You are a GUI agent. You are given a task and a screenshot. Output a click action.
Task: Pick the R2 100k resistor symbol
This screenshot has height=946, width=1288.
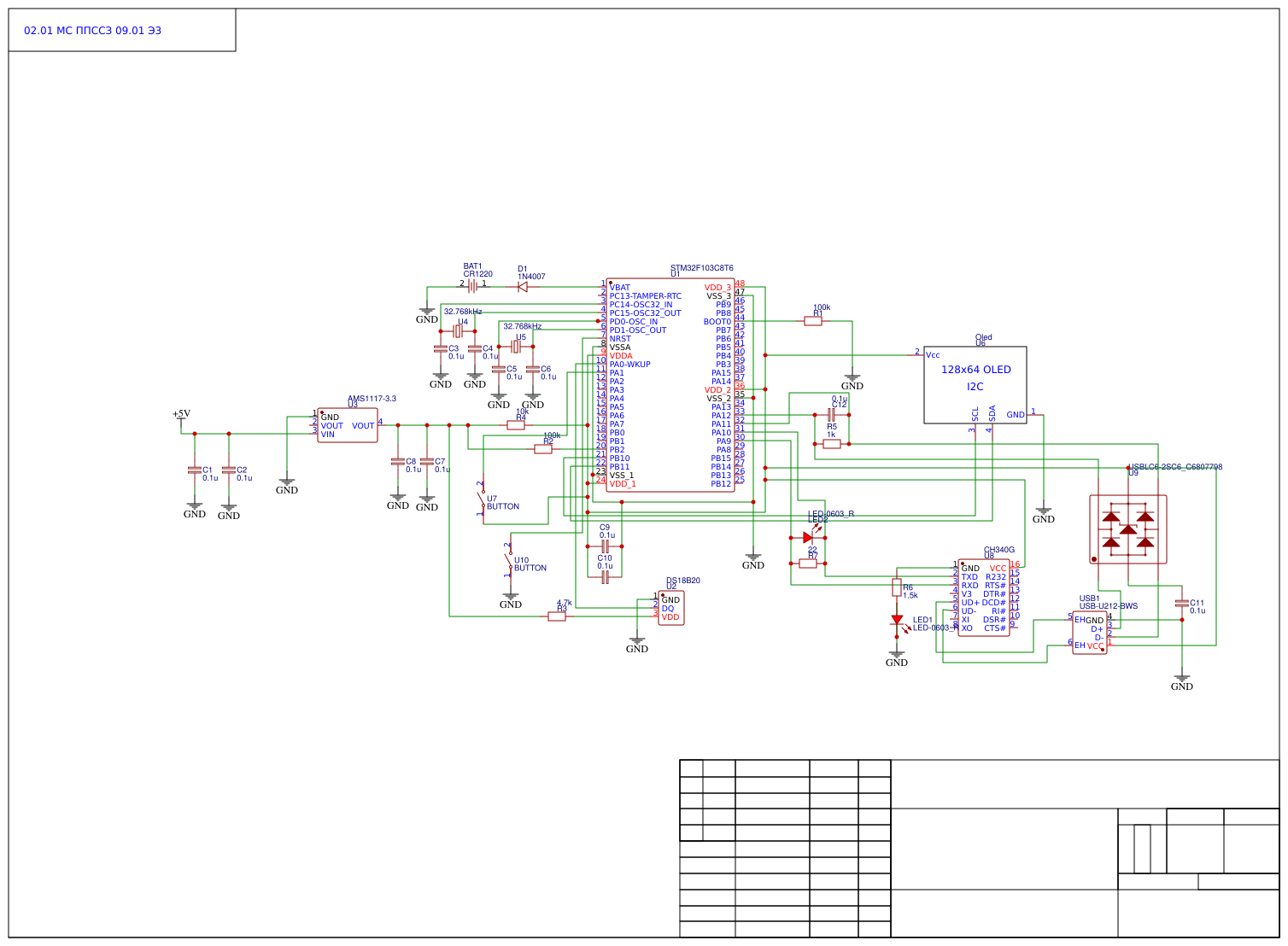543,449
